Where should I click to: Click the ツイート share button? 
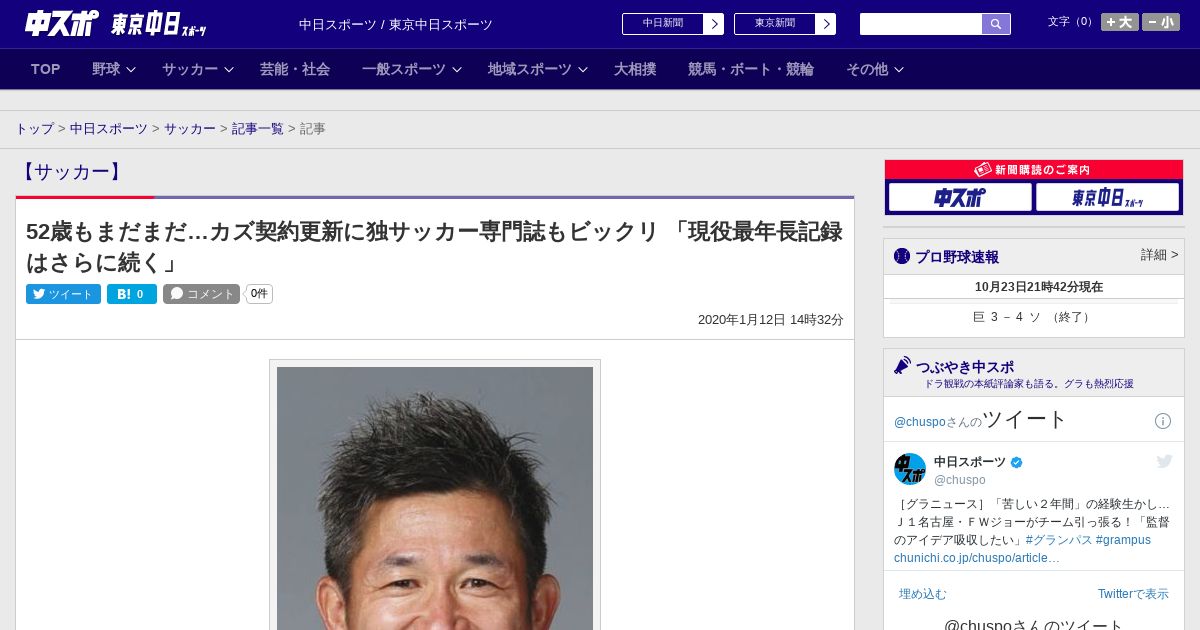click(x=63, y=294)
